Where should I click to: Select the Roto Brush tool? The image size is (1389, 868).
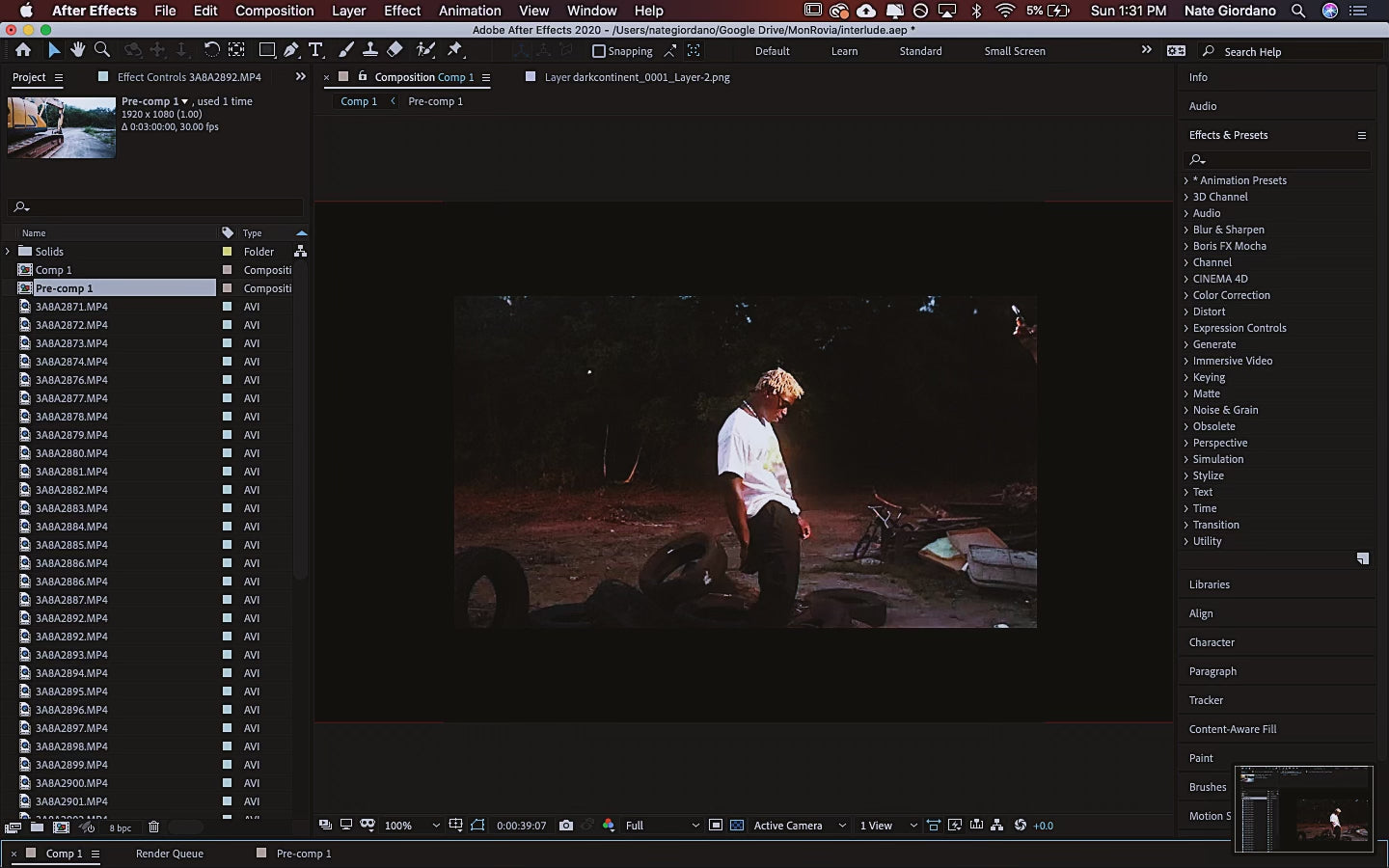pos(424,50)
